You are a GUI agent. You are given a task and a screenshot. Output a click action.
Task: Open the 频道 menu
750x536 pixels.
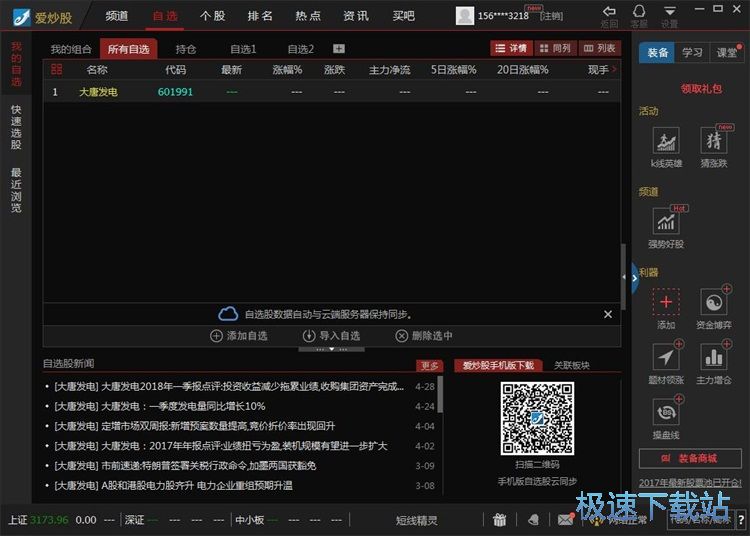coord(117,16)
